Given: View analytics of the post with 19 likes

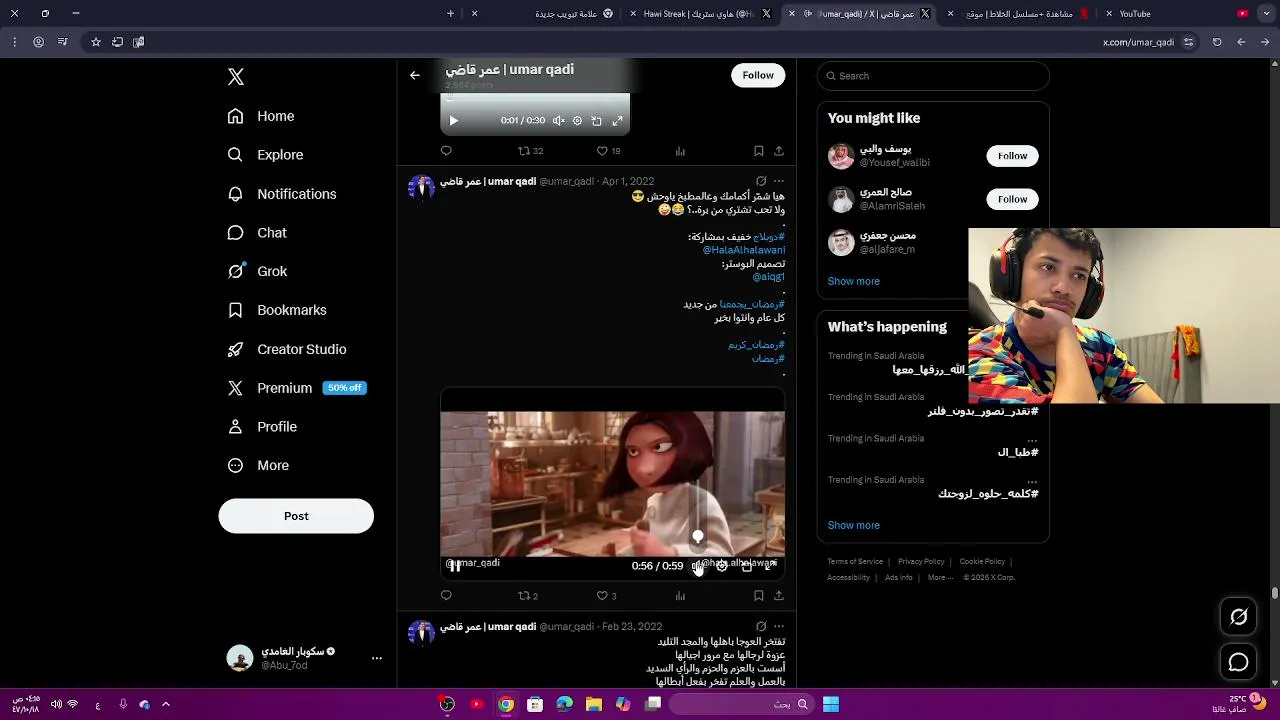Looking at the screenshot, I should point(680,151).
